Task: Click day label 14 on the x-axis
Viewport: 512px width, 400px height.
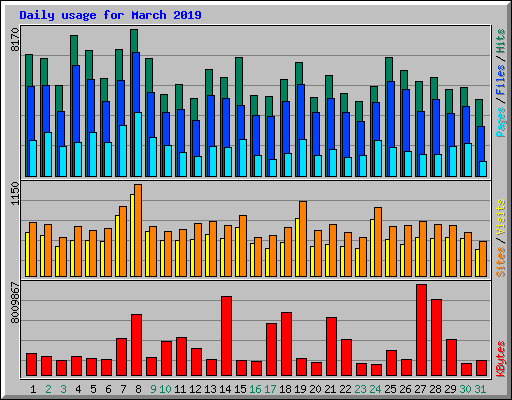Action: (x=225, y=389)
